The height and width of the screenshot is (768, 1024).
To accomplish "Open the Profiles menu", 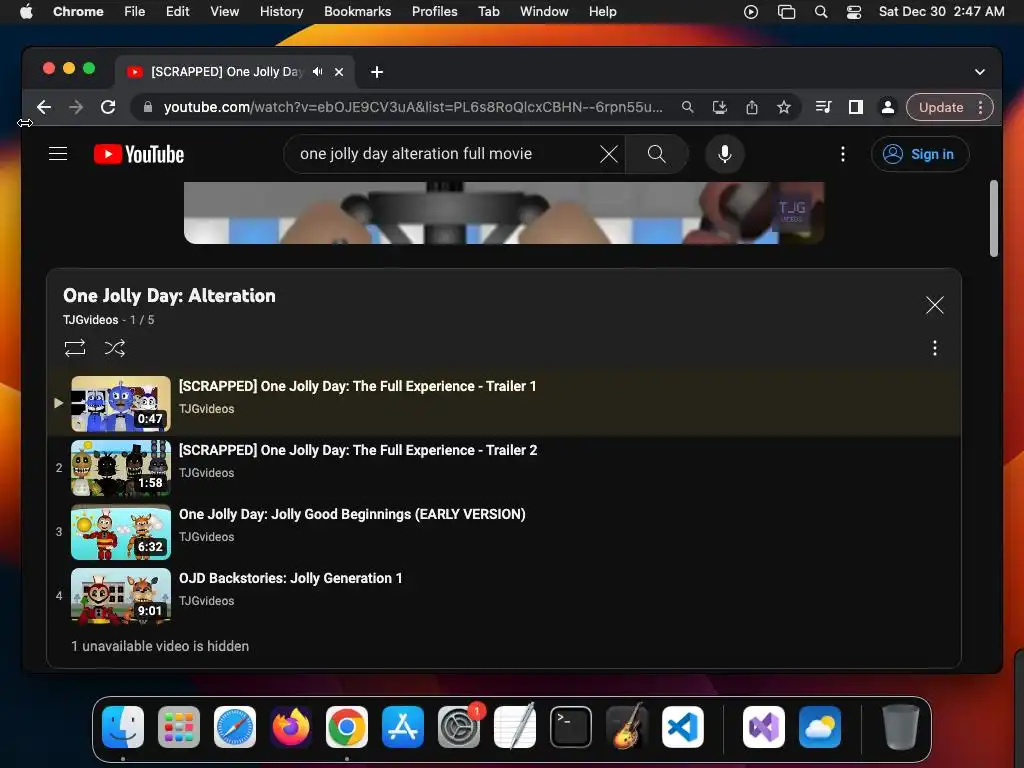I will pos(434,11).
